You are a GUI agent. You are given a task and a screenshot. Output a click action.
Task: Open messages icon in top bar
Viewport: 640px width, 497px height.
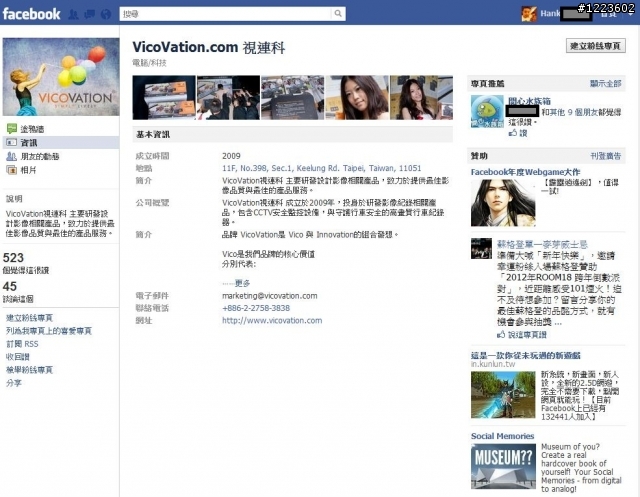coord(89,14)
